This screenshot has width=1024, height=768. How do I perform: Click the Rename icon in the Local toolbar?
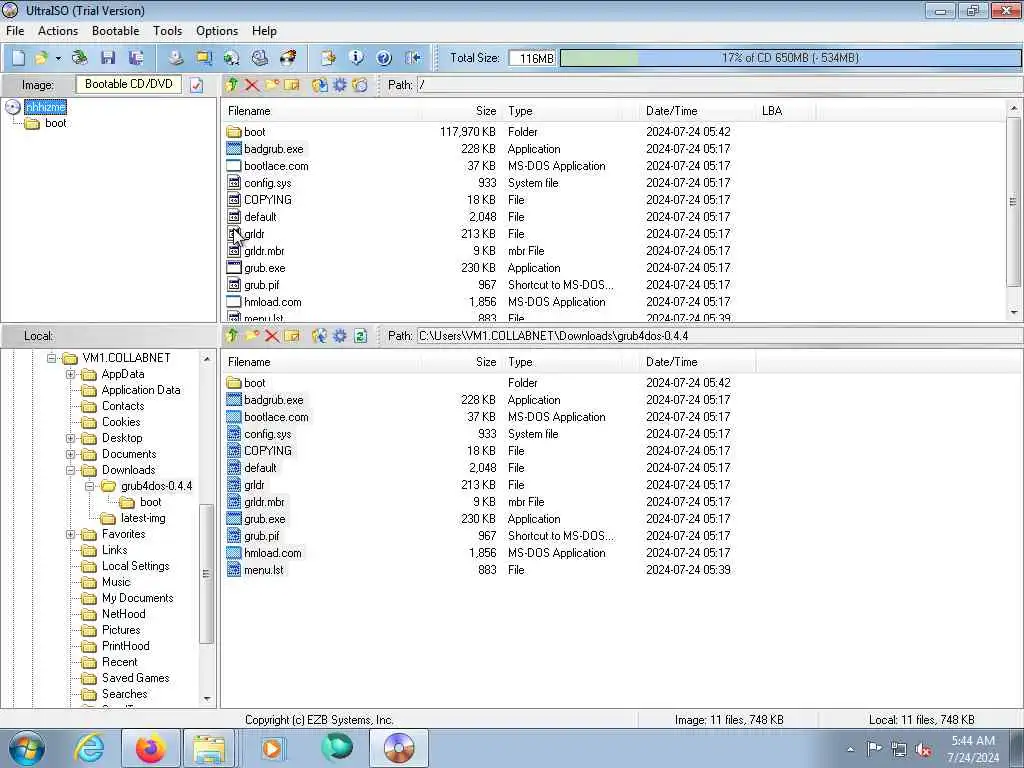click(292, 336)
